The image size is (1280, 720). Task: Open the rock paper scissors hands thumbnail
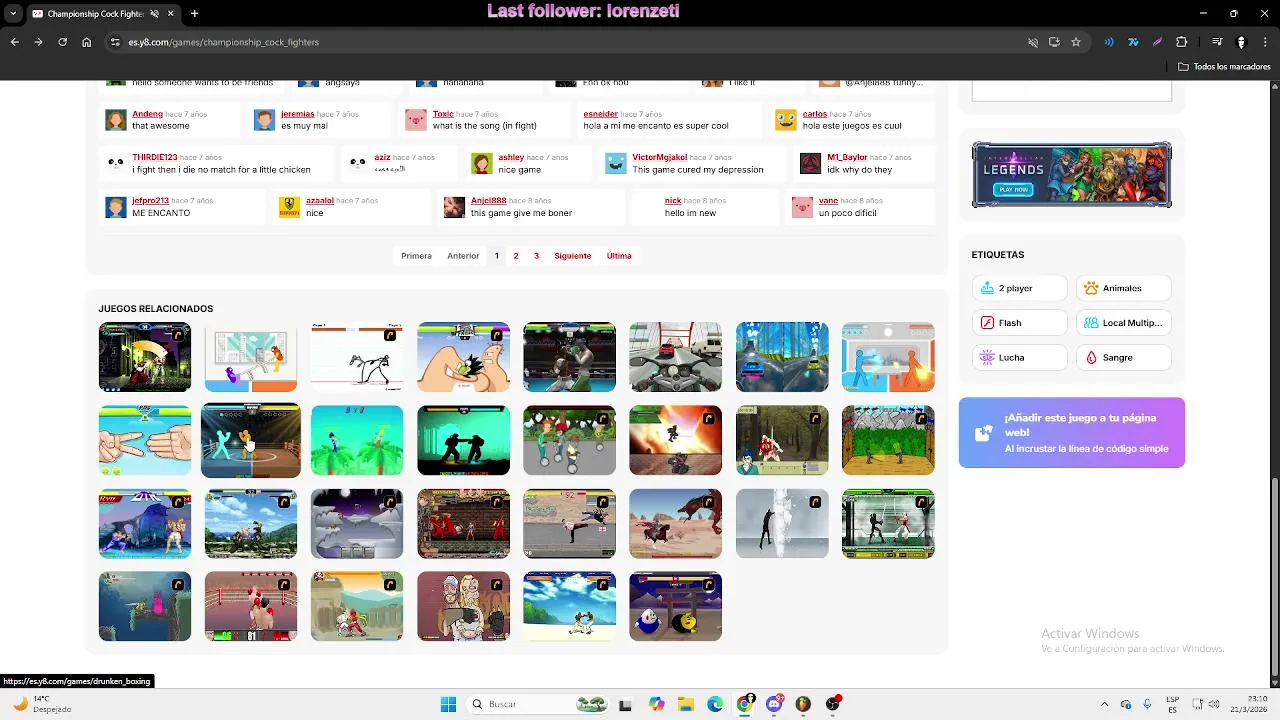coord(145,440)
